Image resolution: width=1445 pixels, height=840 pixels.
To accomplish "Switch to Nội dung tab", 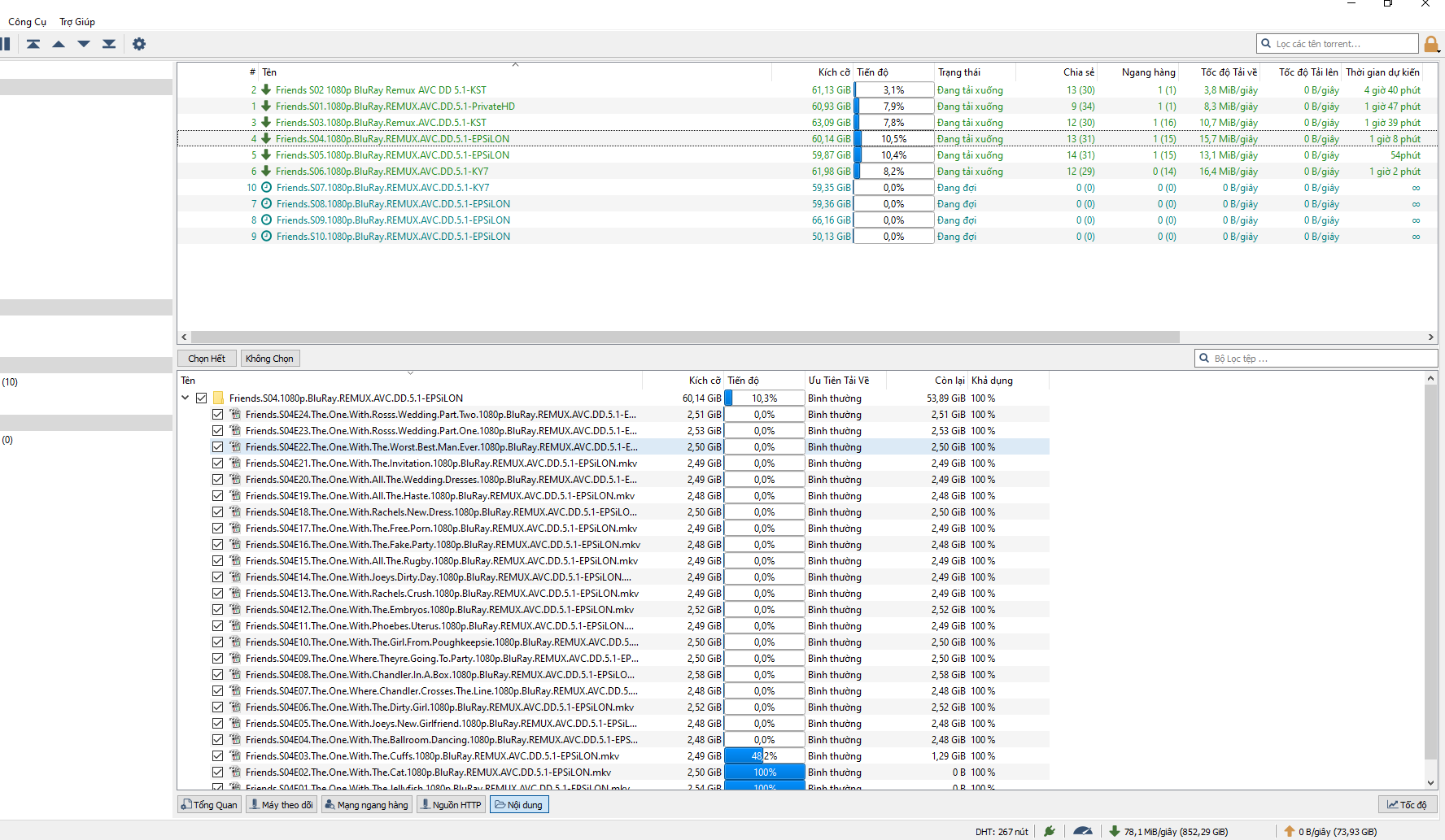I will pyautogui.click(x=519, y=804).
